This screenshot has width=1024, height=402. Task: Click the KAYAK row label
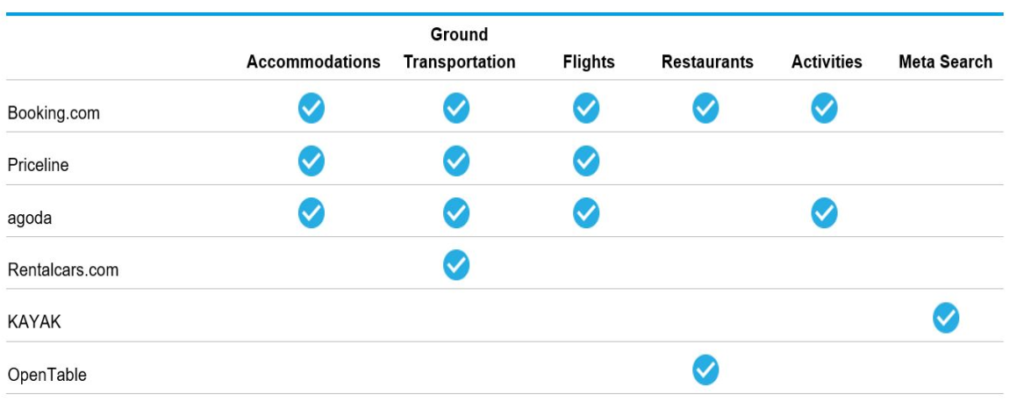point(34,322)
